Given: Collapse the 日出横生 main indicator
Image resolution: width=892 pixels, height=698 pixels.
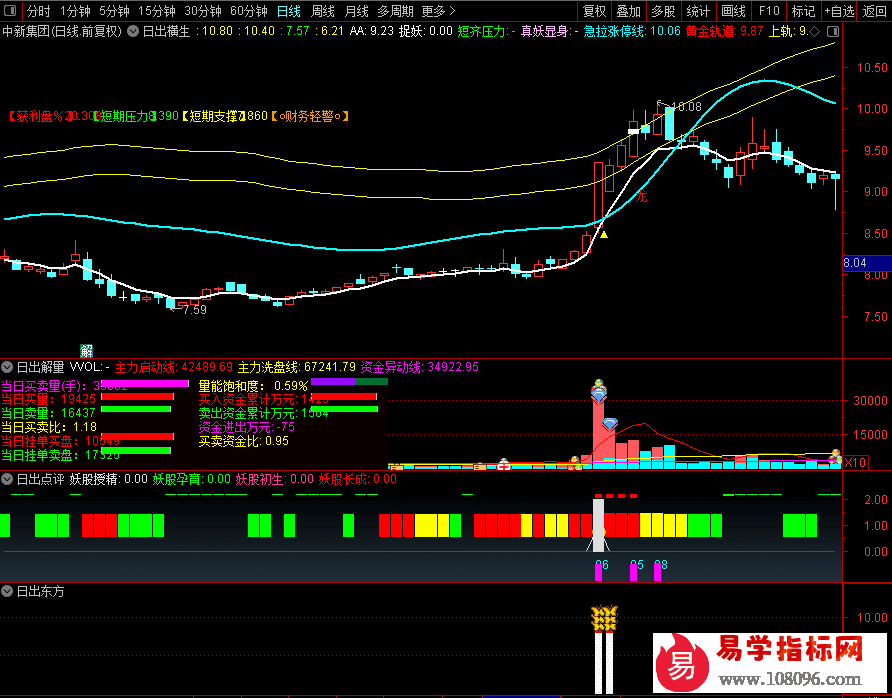Looking at the screenshot, I should 132,31.
